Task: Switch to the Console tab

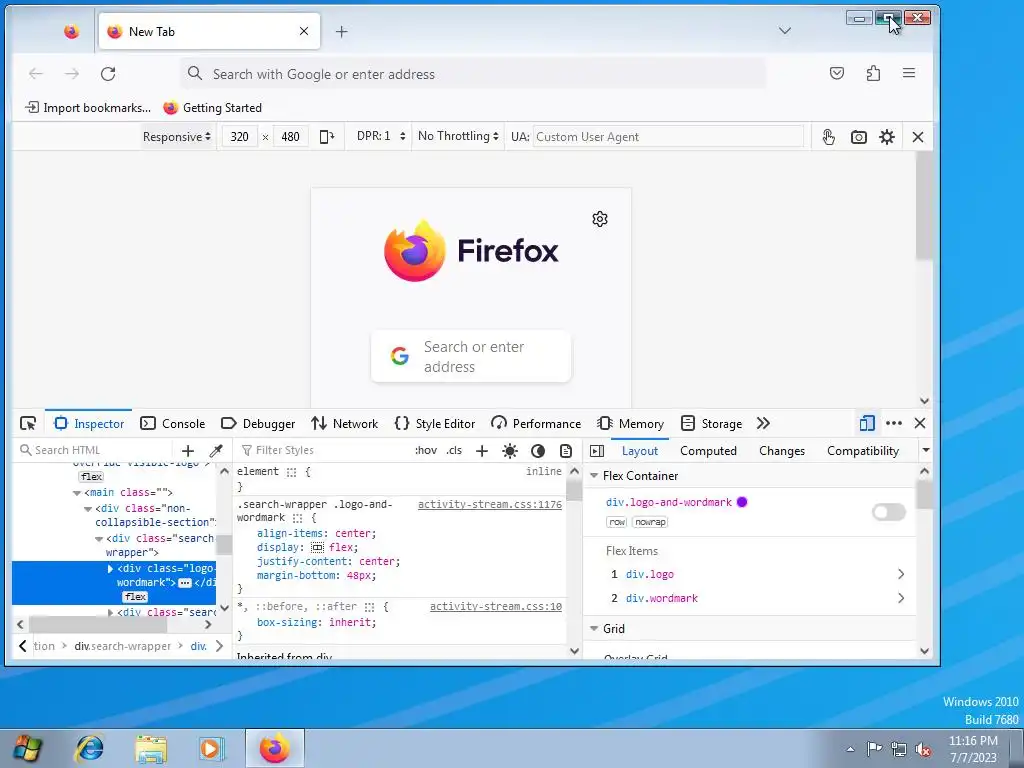Action: pyautogui.click(x=173, y=423)
